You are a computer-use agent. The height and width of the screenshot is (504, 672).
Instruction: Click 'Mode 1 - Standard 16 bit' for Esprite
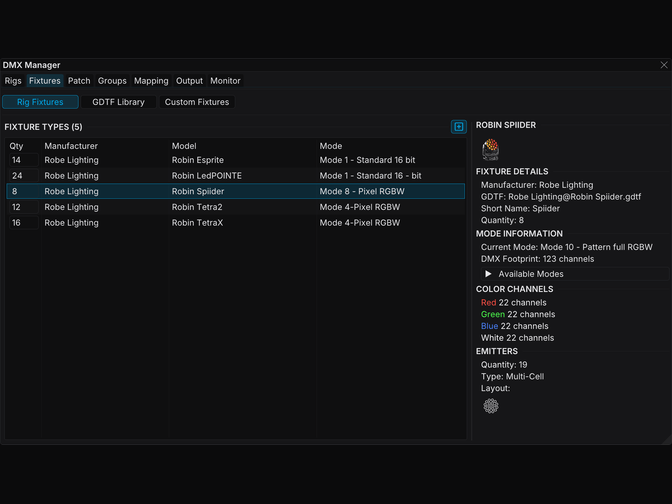(x=367, y=160)
